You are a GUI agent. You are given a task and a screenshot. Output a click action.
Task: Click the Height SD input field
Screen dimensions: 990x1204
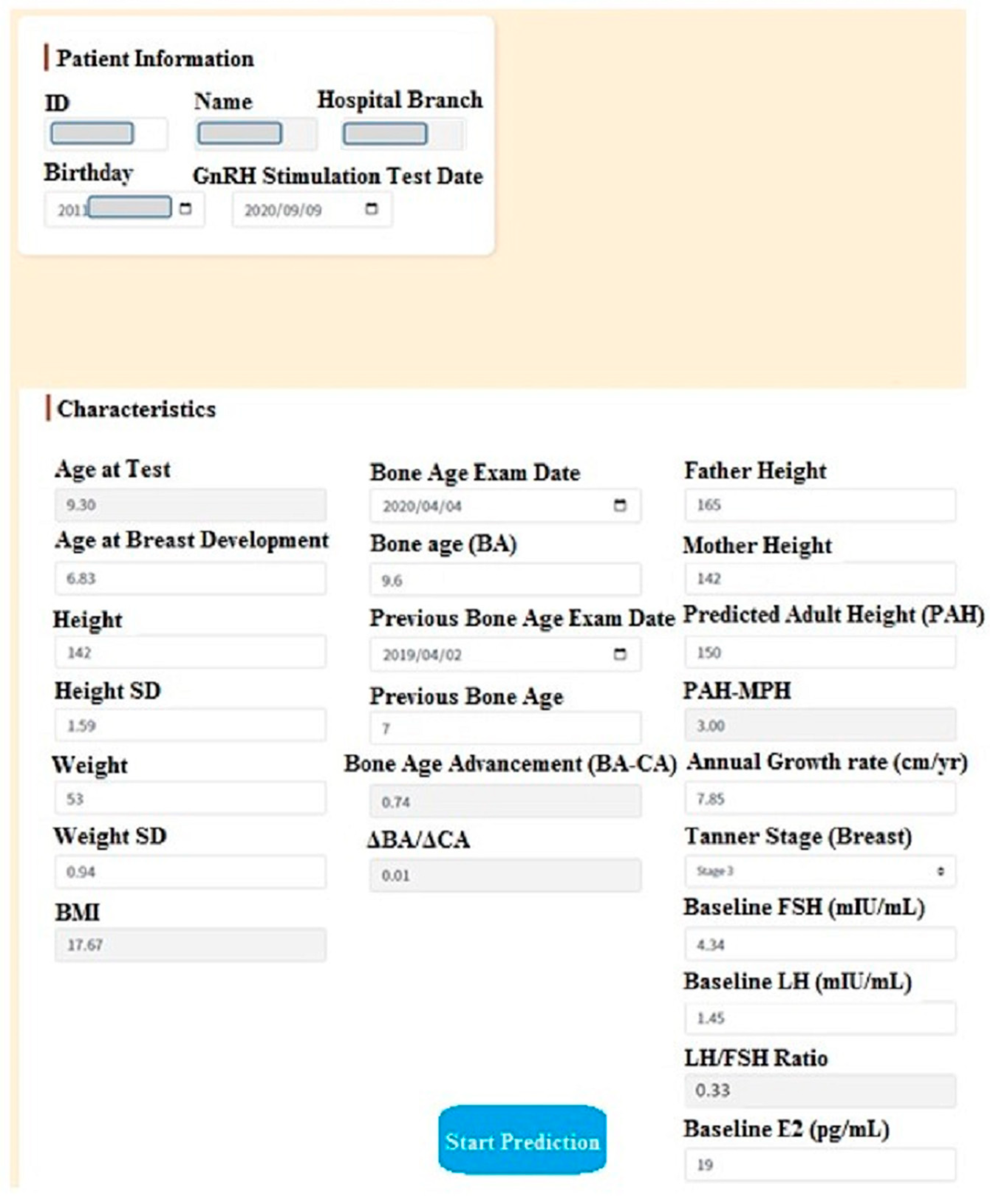pos(191,725)
